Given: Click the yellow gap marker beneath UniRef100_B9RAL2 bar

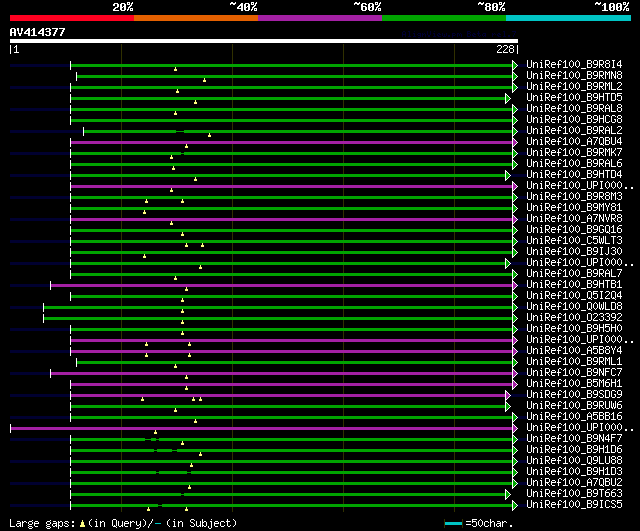Looking at the screenshot, I should point(209,135).
